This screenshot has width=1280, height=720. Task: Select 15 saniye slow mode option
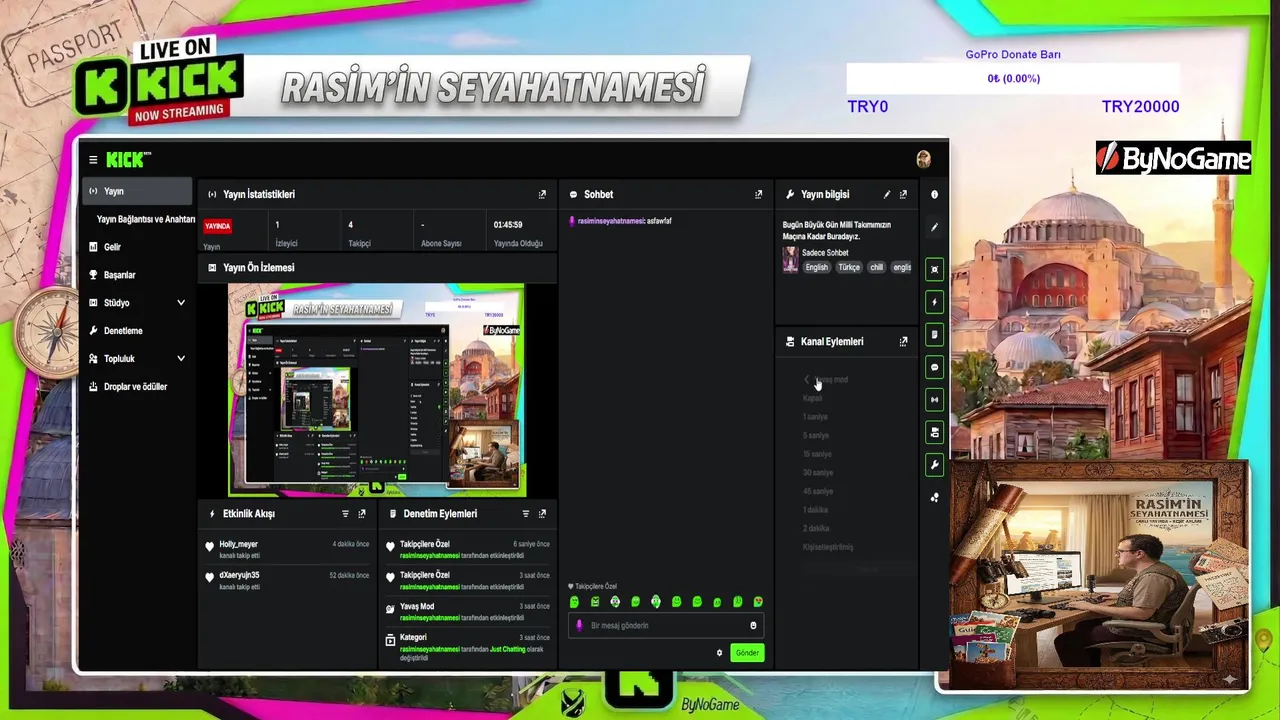click(x=817, y=454)
